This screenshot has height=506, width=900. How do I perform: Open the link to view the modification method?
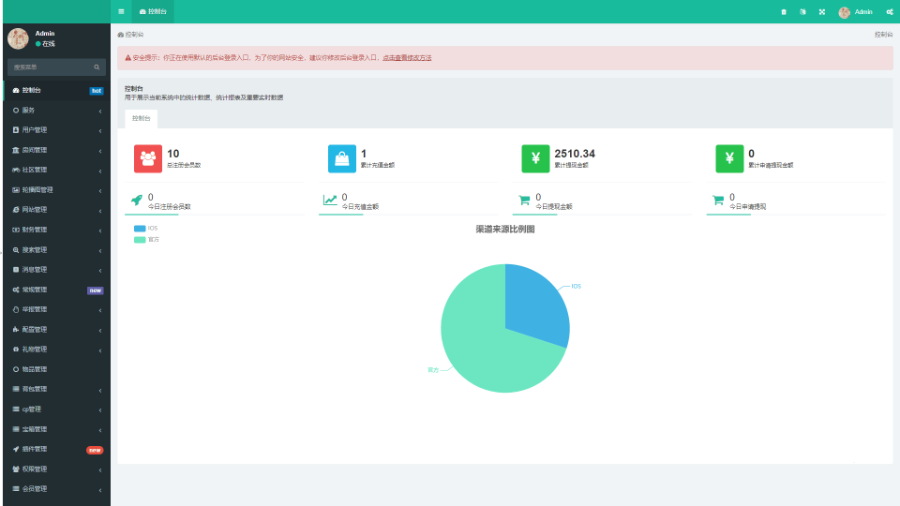(407, 58)
